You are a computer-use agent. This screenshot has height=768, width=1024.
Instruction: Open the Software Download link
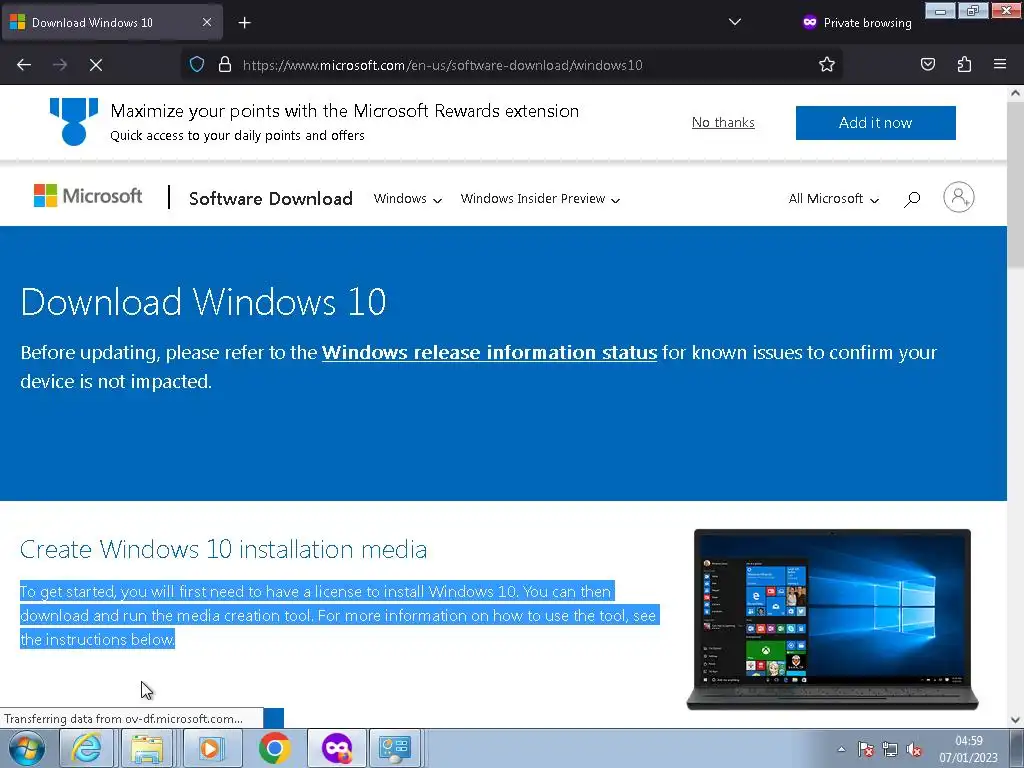tap(271, 199)
